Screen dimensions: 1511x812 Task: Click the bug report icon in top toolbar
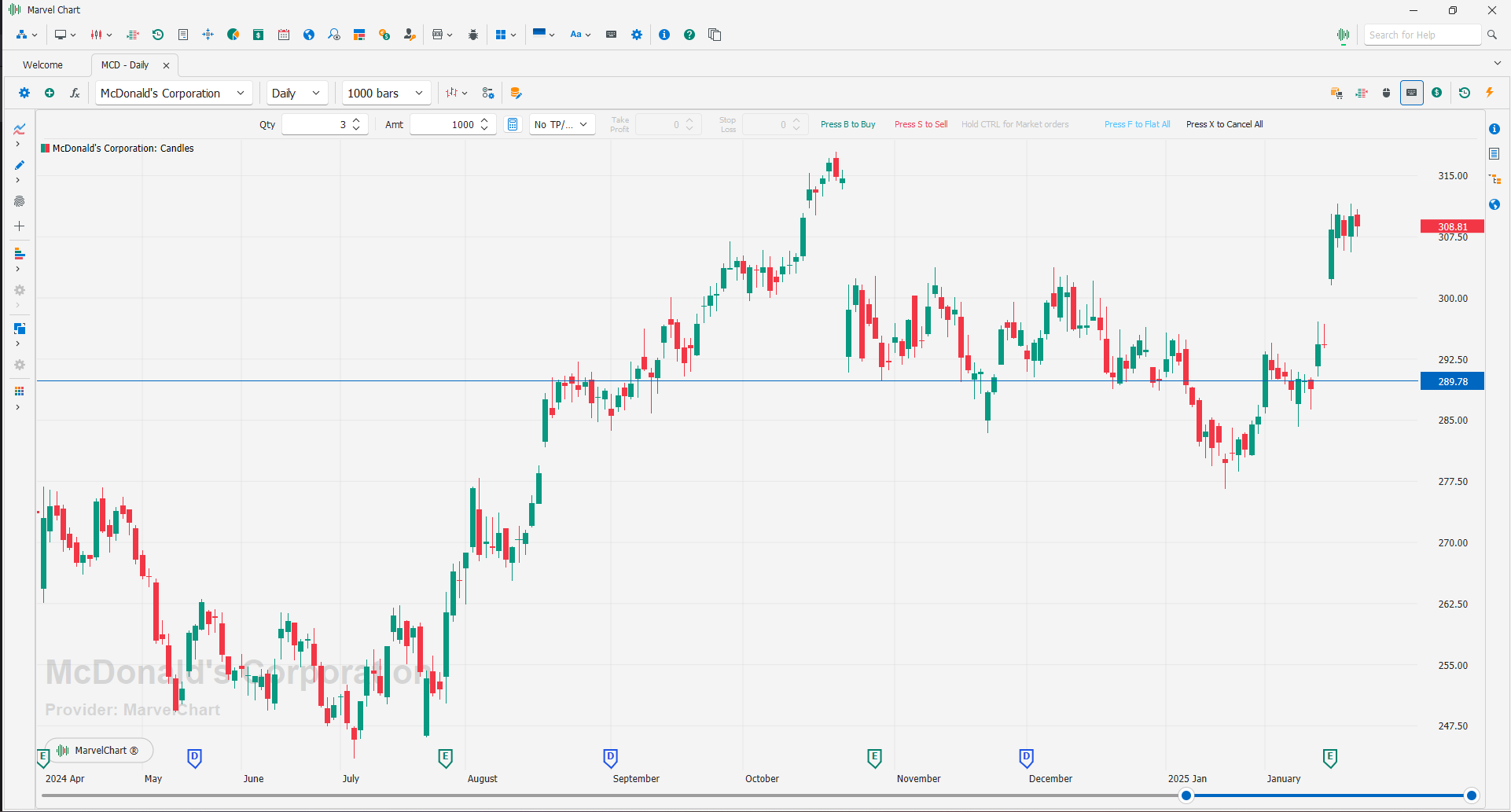(x=473, y=35)
